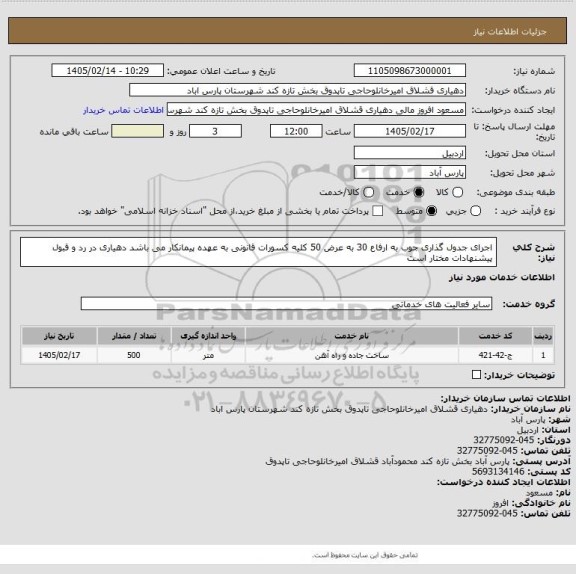
Task: Click the شماره نیاز field 1105098673000001
Action: pos(410,71)
